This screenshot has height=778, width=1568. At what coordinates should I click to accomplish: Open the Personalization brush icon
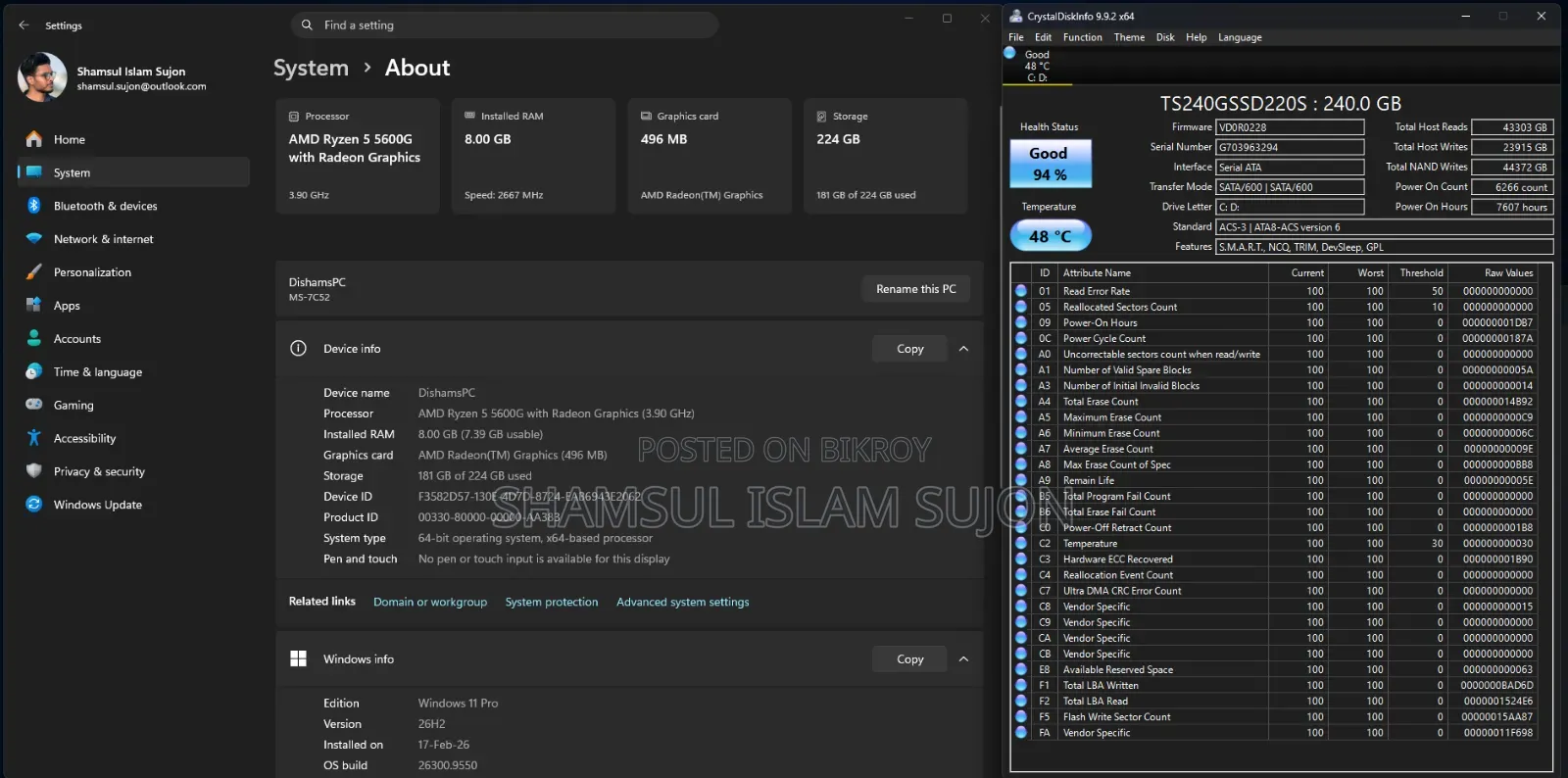pyautogui.click(x=33, y=272)
